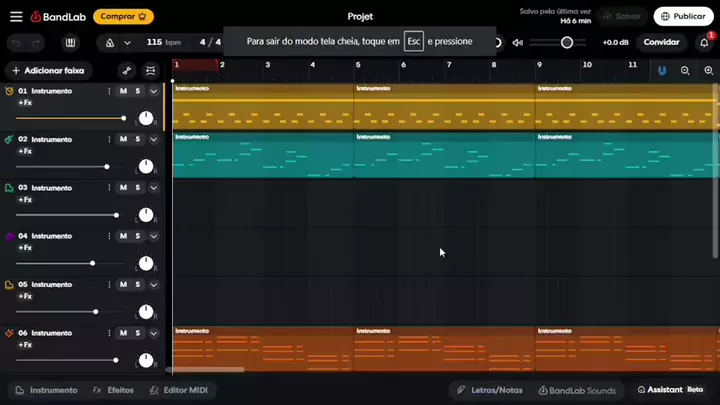Image resolution: width=720 pixels, height=405 pixels.
Task: Select first yellow clip of track 01
Action: 263,107
